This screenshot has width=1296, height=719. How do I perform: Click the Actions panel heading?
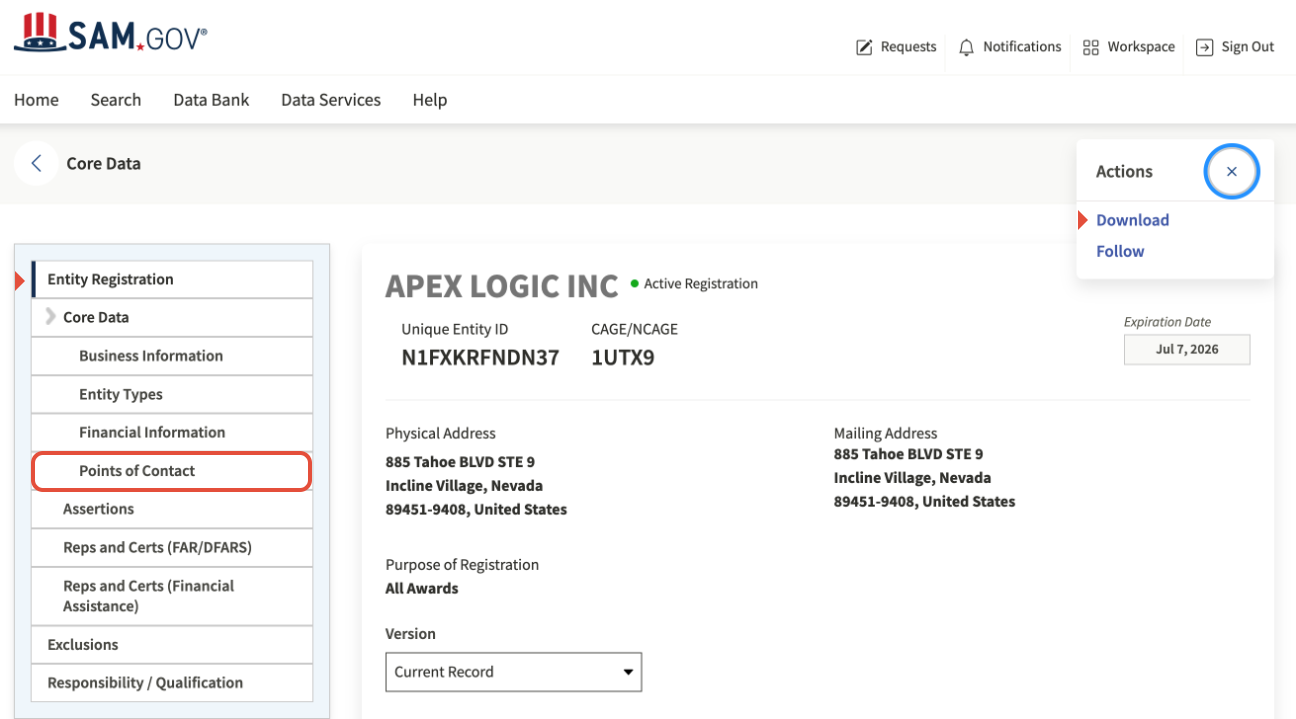click(1124, 172)
